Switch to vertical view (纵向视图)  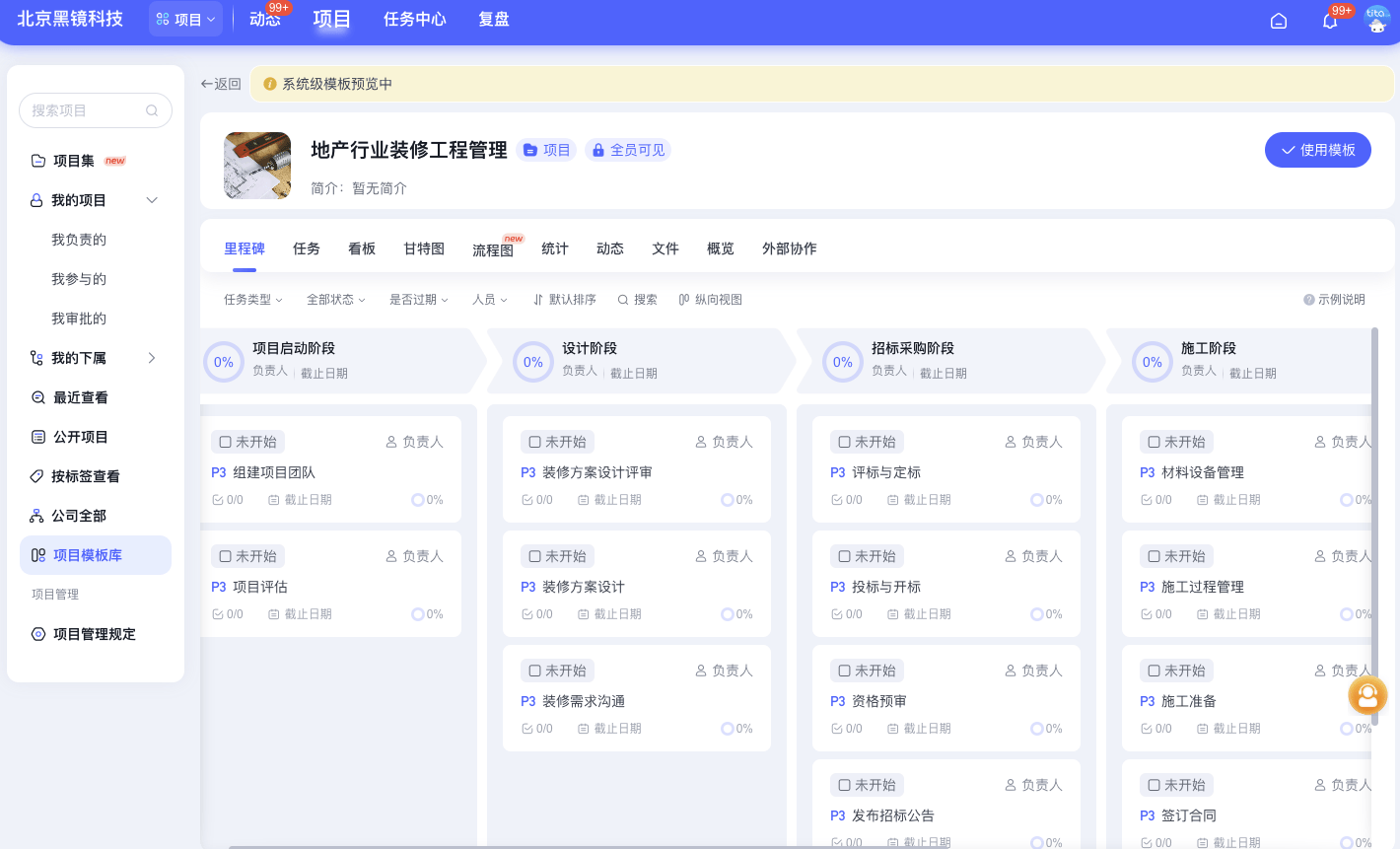pos(710,300)
